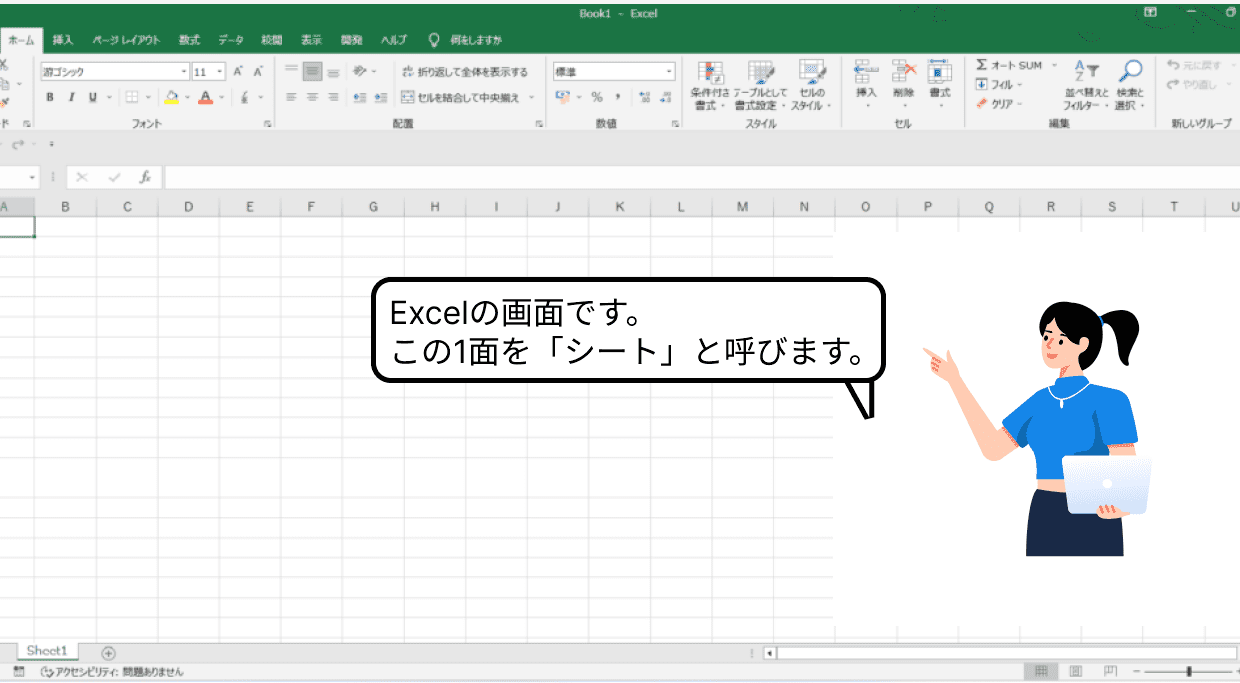Click the zoom slider in status bar
This screenshot has width=1240, height=683.
pyautogui.click(x=1189, y=671)
